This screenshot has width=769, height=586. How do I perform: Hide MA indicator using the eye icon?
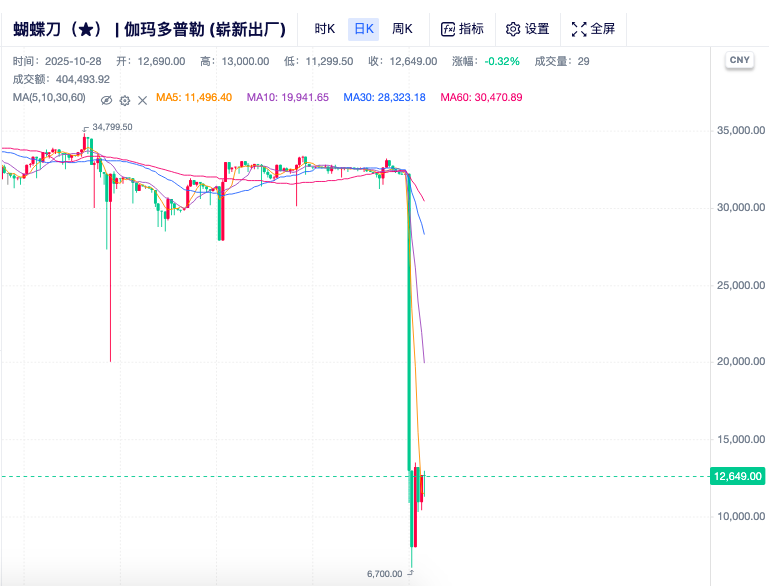(x=106, y=99)
